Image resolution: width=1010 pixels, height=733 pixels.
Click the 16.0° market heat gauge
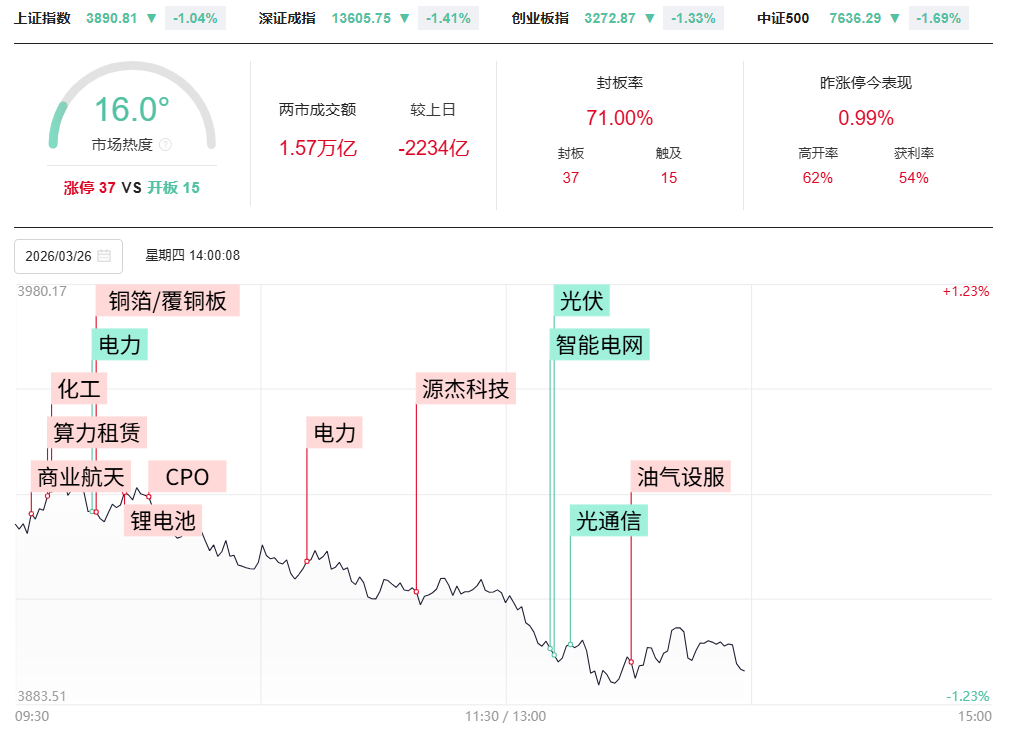pyautogui.click(x=132, y=110)
